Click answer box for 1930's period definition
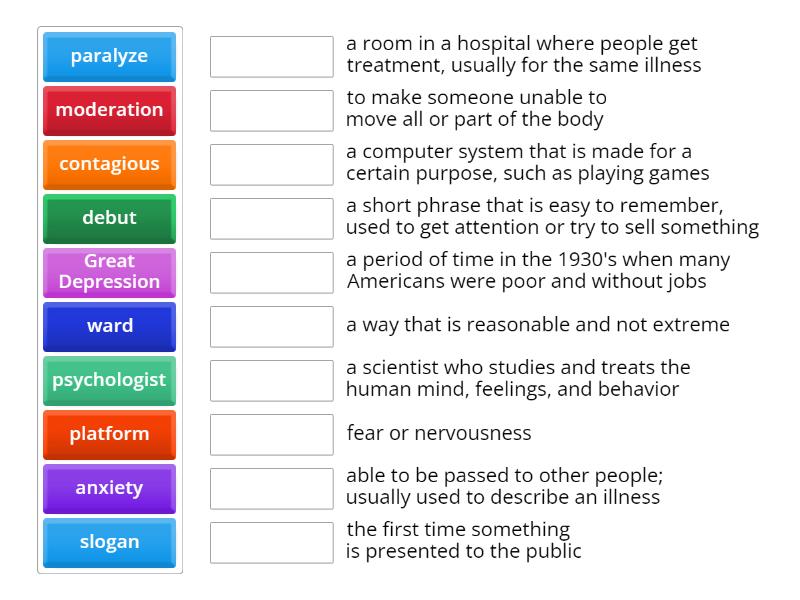Screen dimensions: 800x600 coord(272,273)
